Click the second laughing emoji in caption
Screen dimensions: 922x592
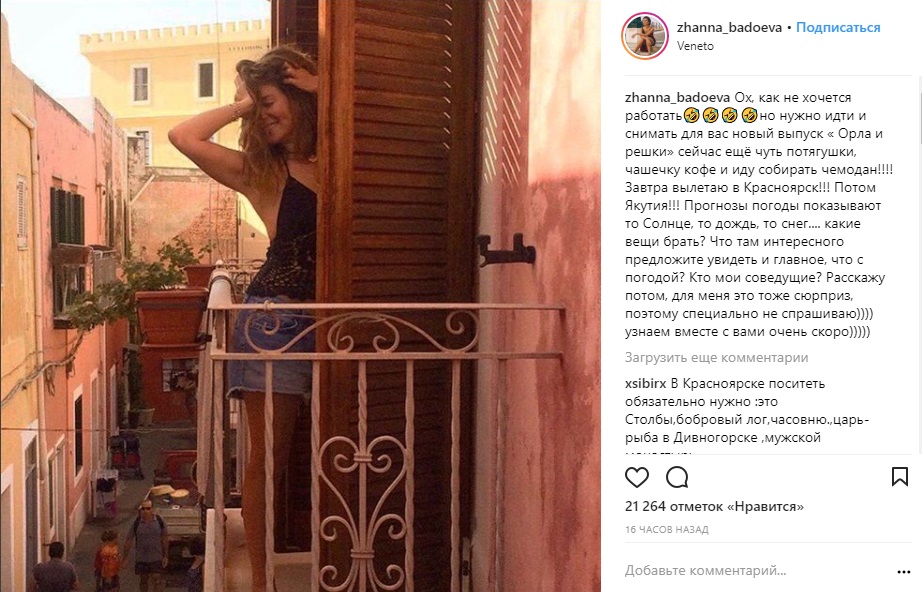tap(710, 115)
